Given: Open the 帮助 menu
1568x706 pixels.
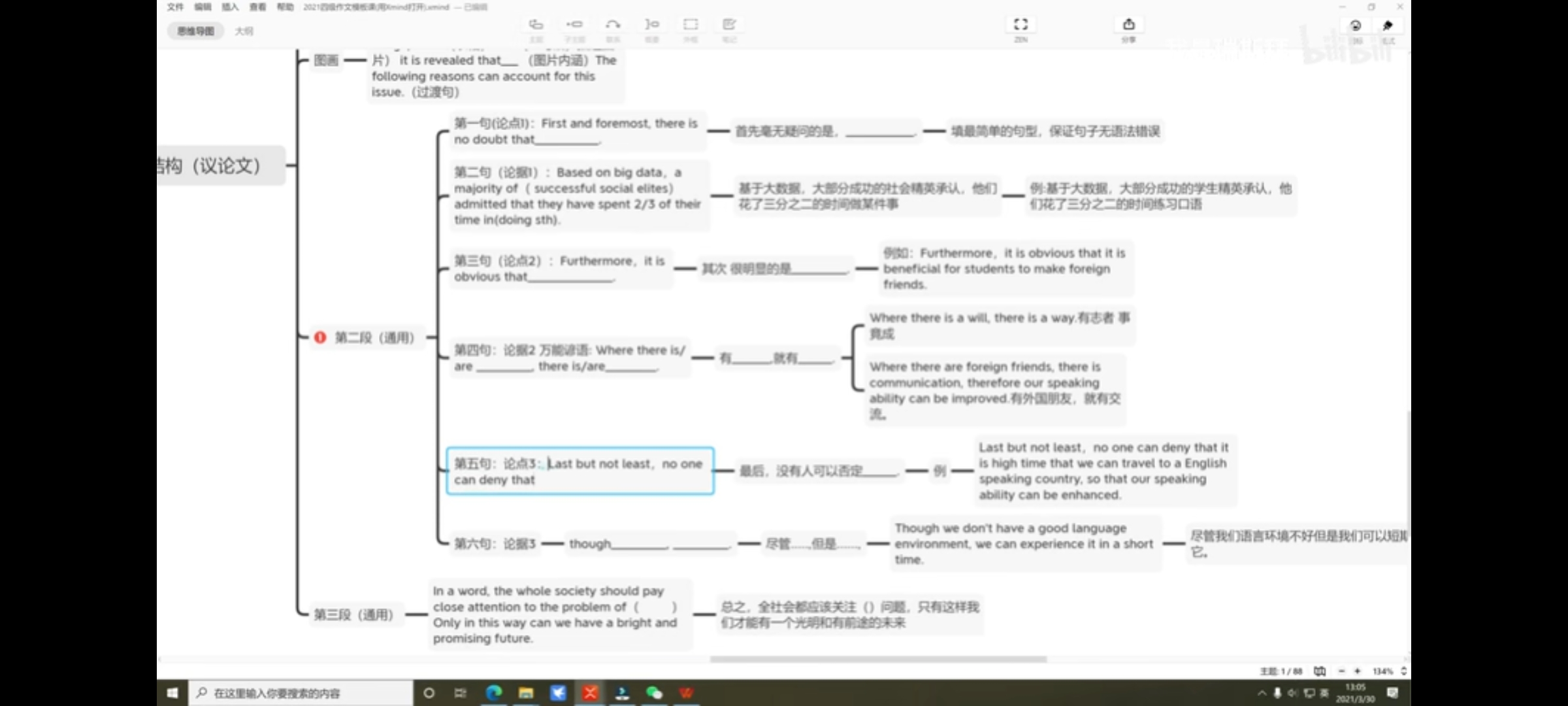Looking at the screenshot, I should 285,7.
